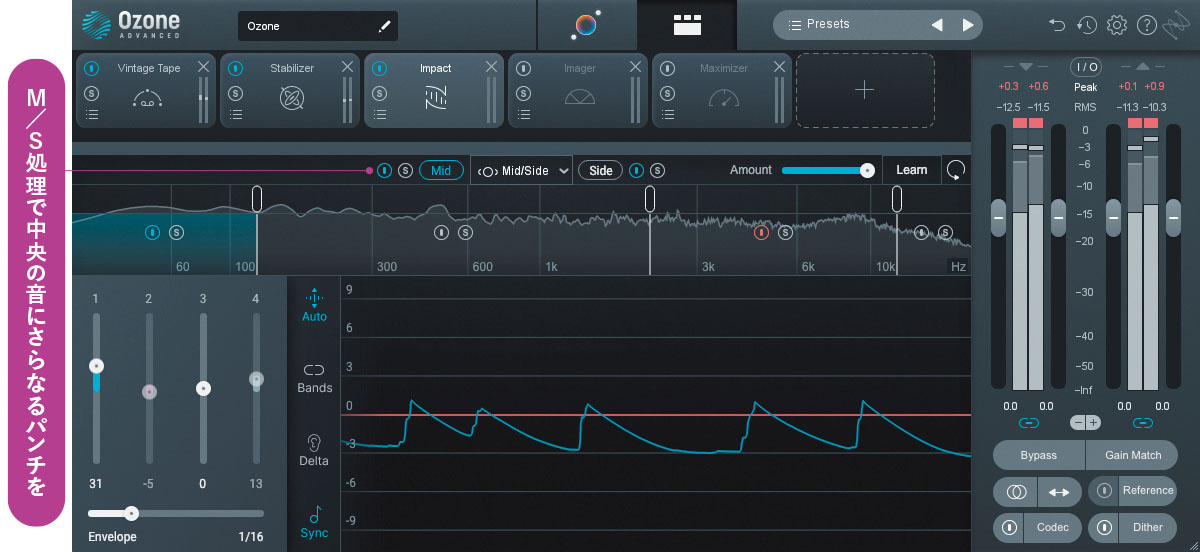Click the Ozone preset name field

[318, 26]
